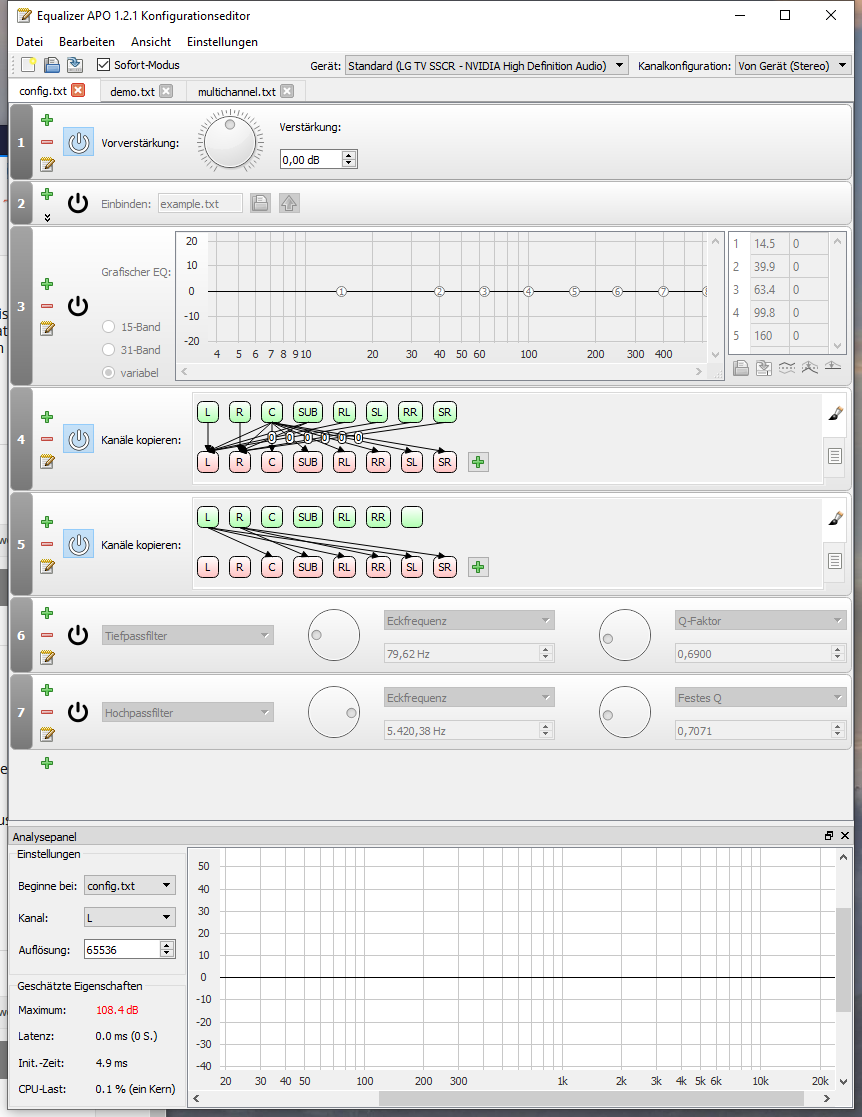Click the red C target channel in row 5
This screenshot has width=862, height=1117.
click(271, 567)
